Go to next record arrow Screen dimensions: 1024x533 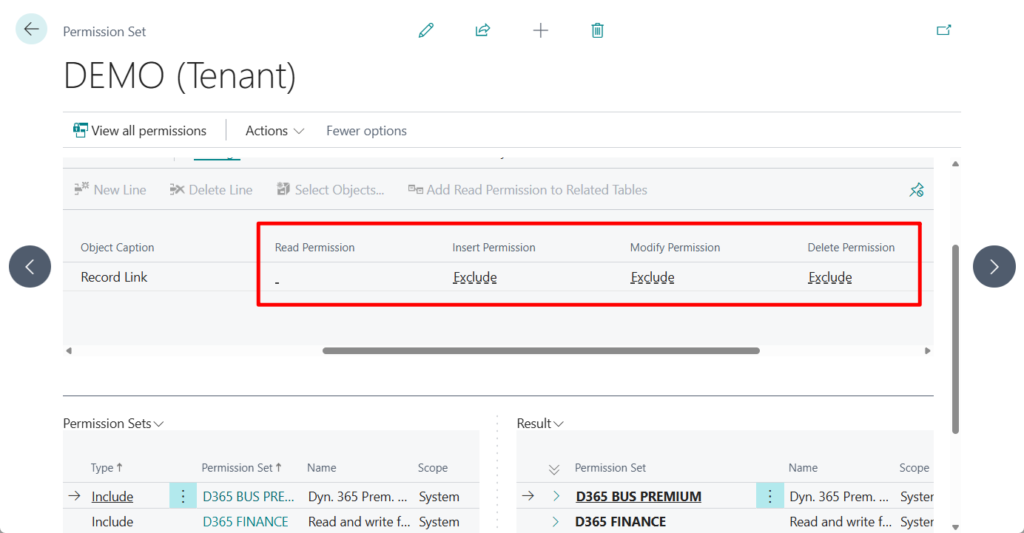(993, 266)
